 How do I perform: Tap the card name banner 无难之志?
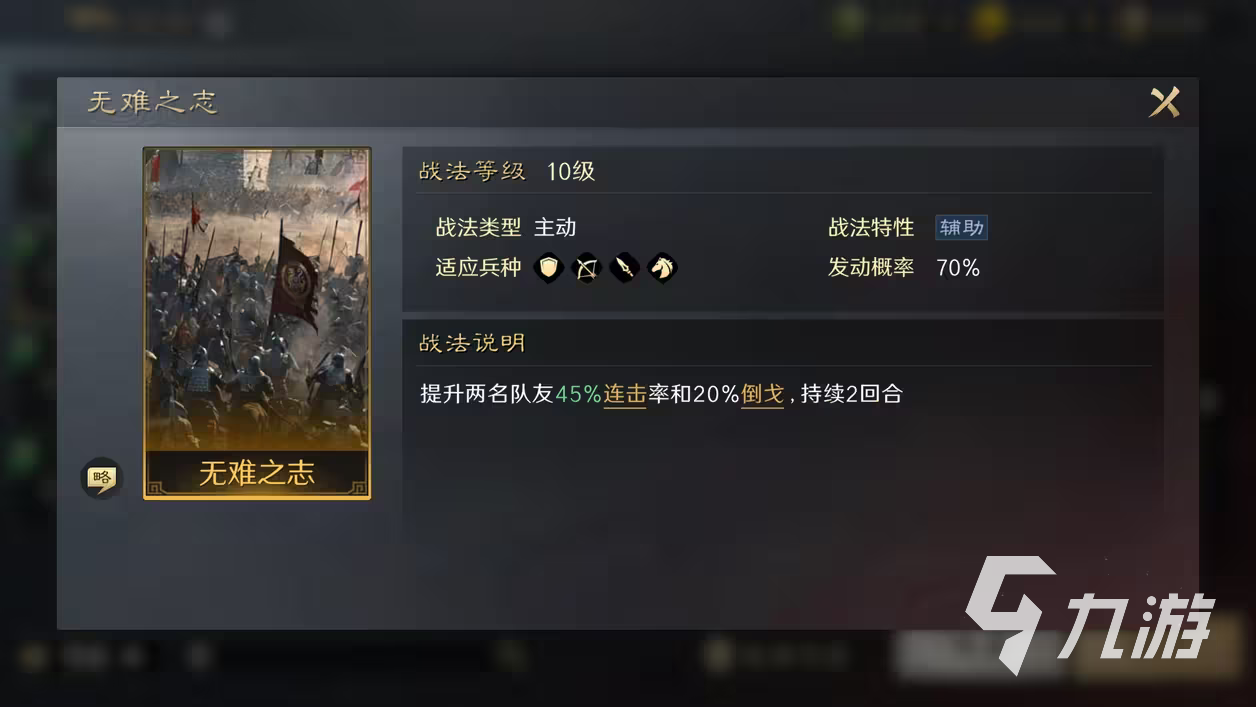(257, 473)
